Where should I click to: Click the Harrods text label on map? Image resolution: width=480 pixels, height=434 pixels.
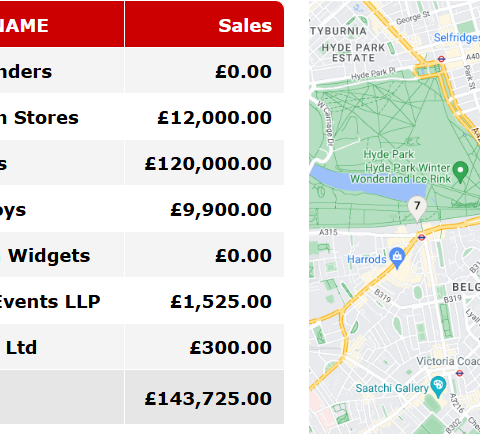pos(367,259)
